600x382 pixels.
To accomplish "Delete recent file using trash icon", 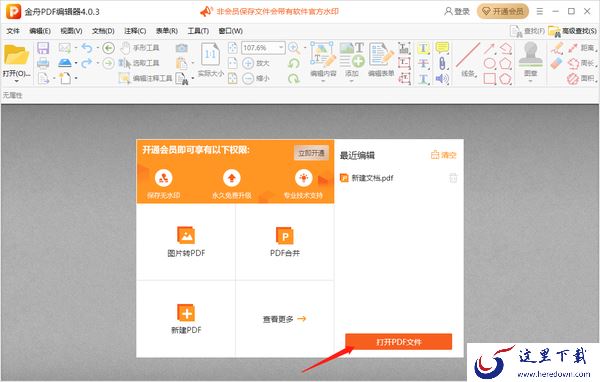I will 453,178.
